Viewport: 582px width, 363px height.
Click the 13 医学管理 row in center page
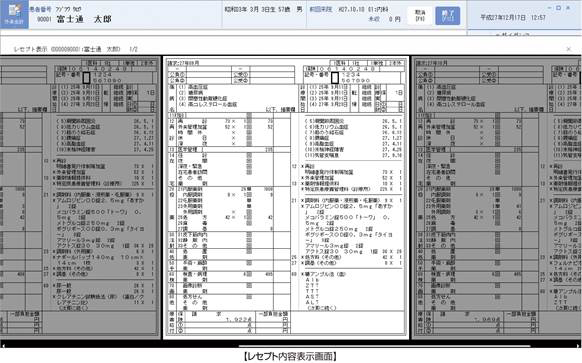[229, 150]
